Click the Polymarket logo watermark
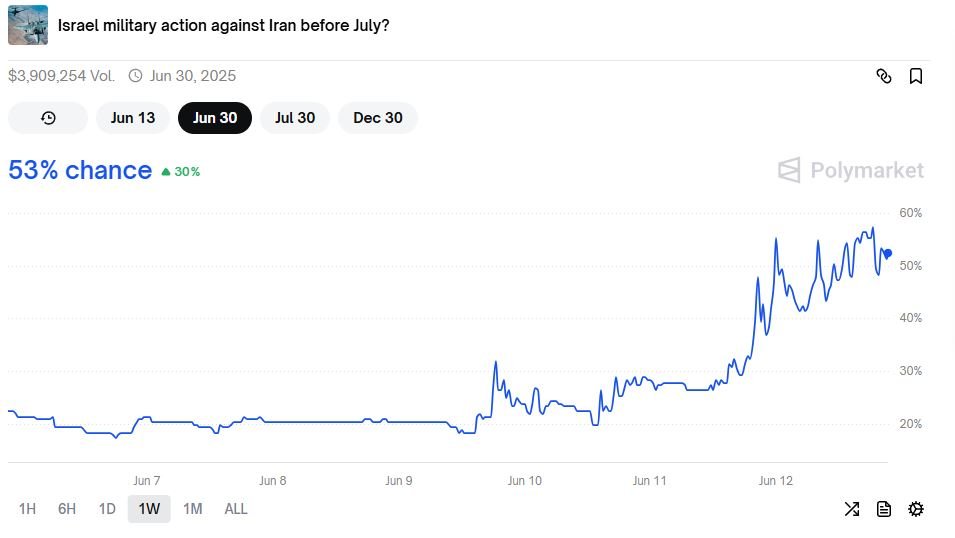Viewport: 955px width, 538px height. (x=851, y=170)
